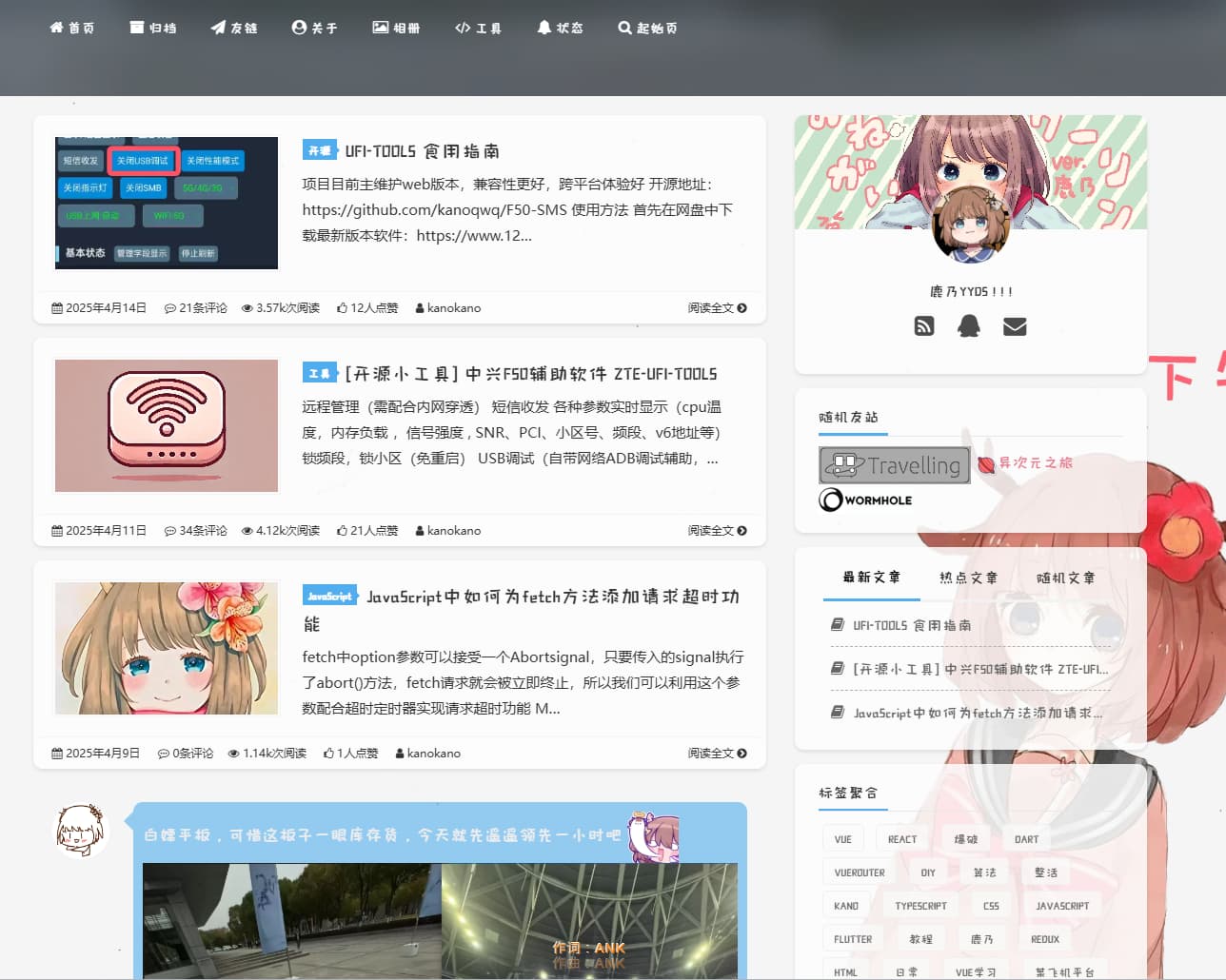Image resolution: width=1226 pixels, height=980 pixels.
Task: Open the Travelling friend-site button
Action: click(x=893, y=465)
